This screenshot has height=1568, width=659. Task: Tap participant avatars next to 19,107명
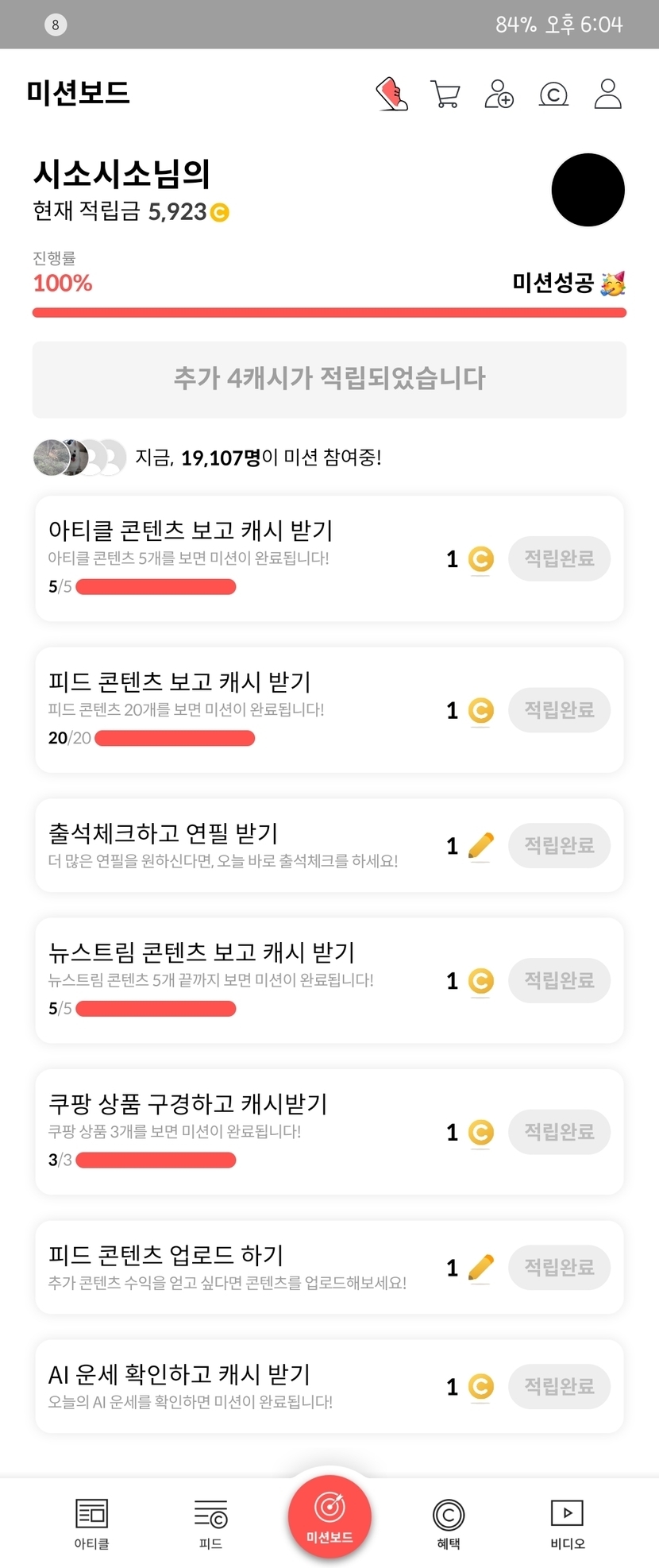click(x=79, y=458)
